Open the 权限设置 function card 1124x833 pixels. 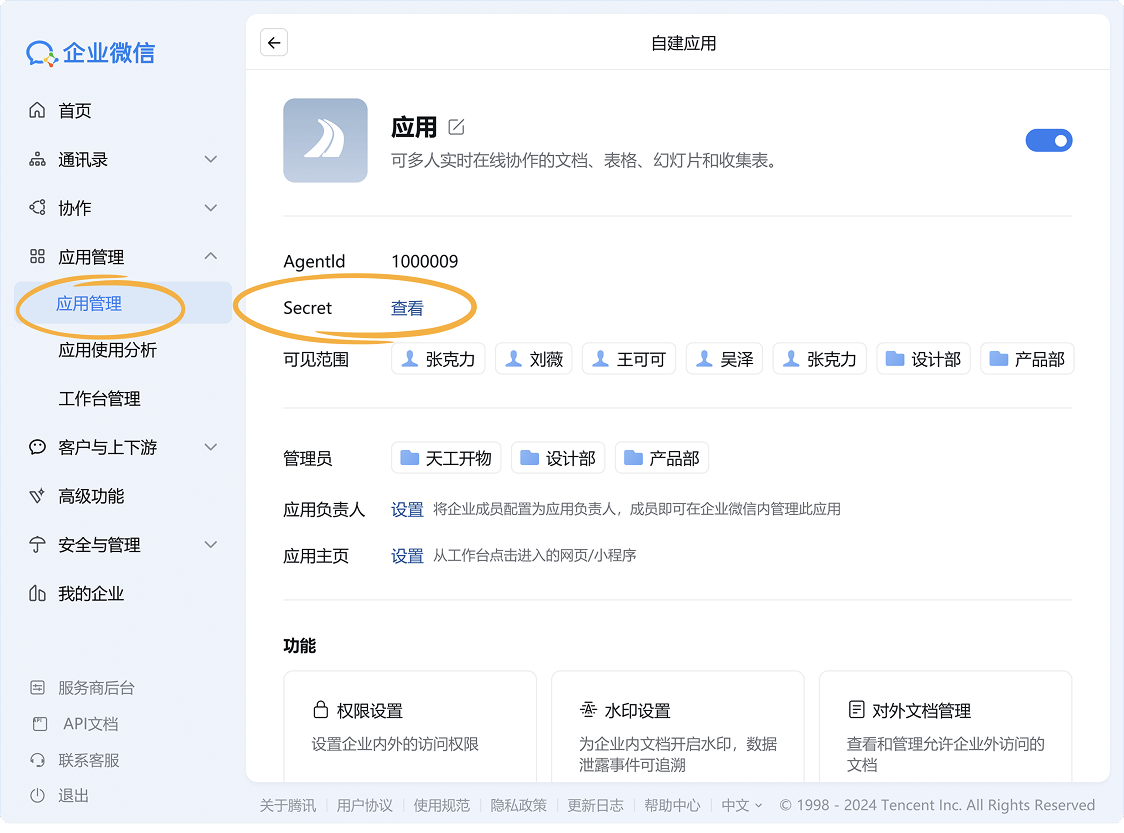coord(410,725)
